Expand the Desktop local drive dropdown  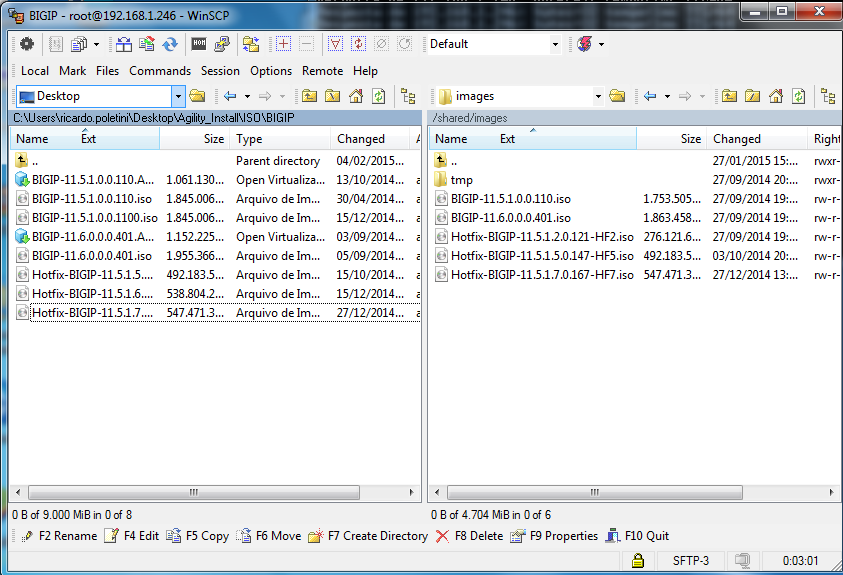178,96
